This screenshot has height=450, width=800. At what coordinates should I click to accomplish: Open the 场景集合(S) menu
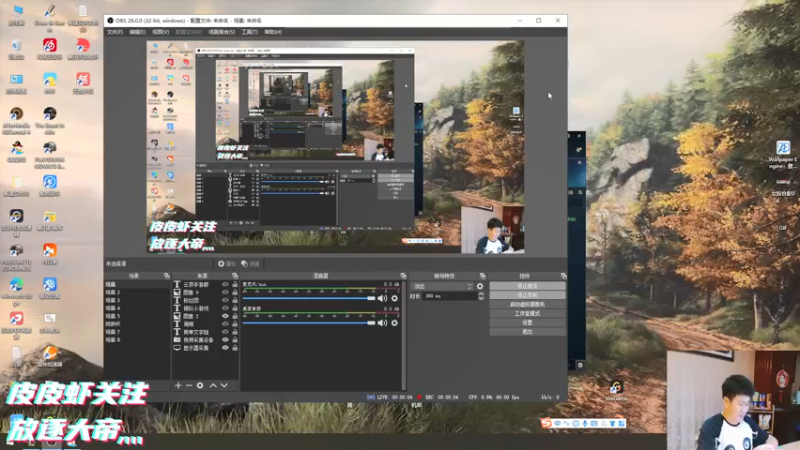coord(221,32)
